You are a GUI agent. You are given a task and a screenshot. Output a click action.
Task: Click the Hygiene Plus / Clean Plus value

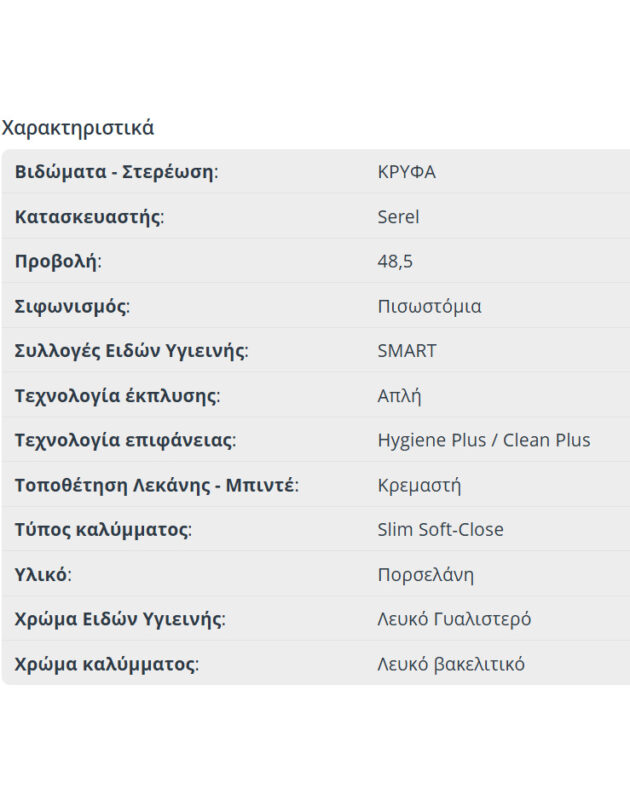[484, 440]
